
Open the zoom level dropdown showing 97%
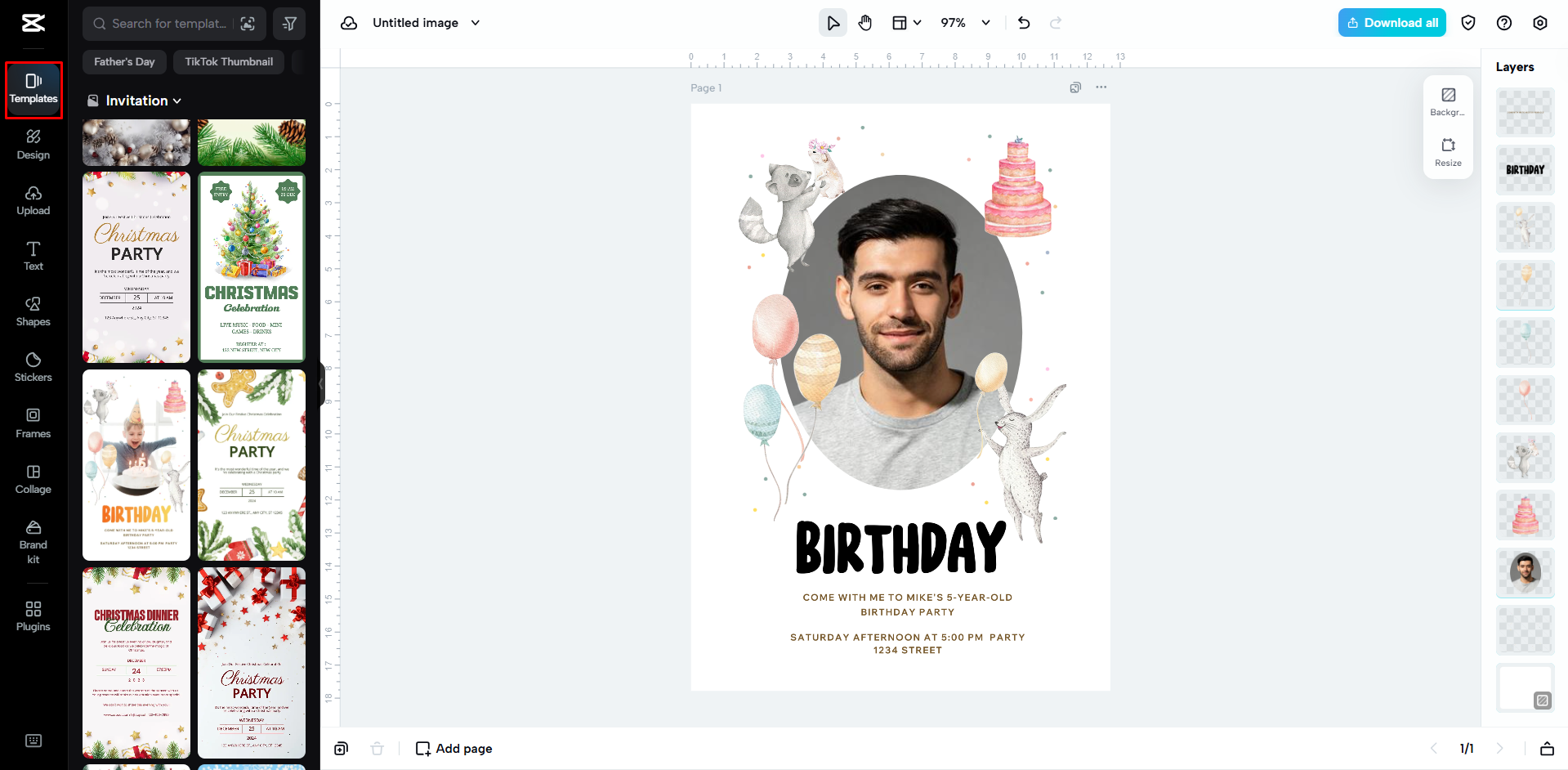964,23
